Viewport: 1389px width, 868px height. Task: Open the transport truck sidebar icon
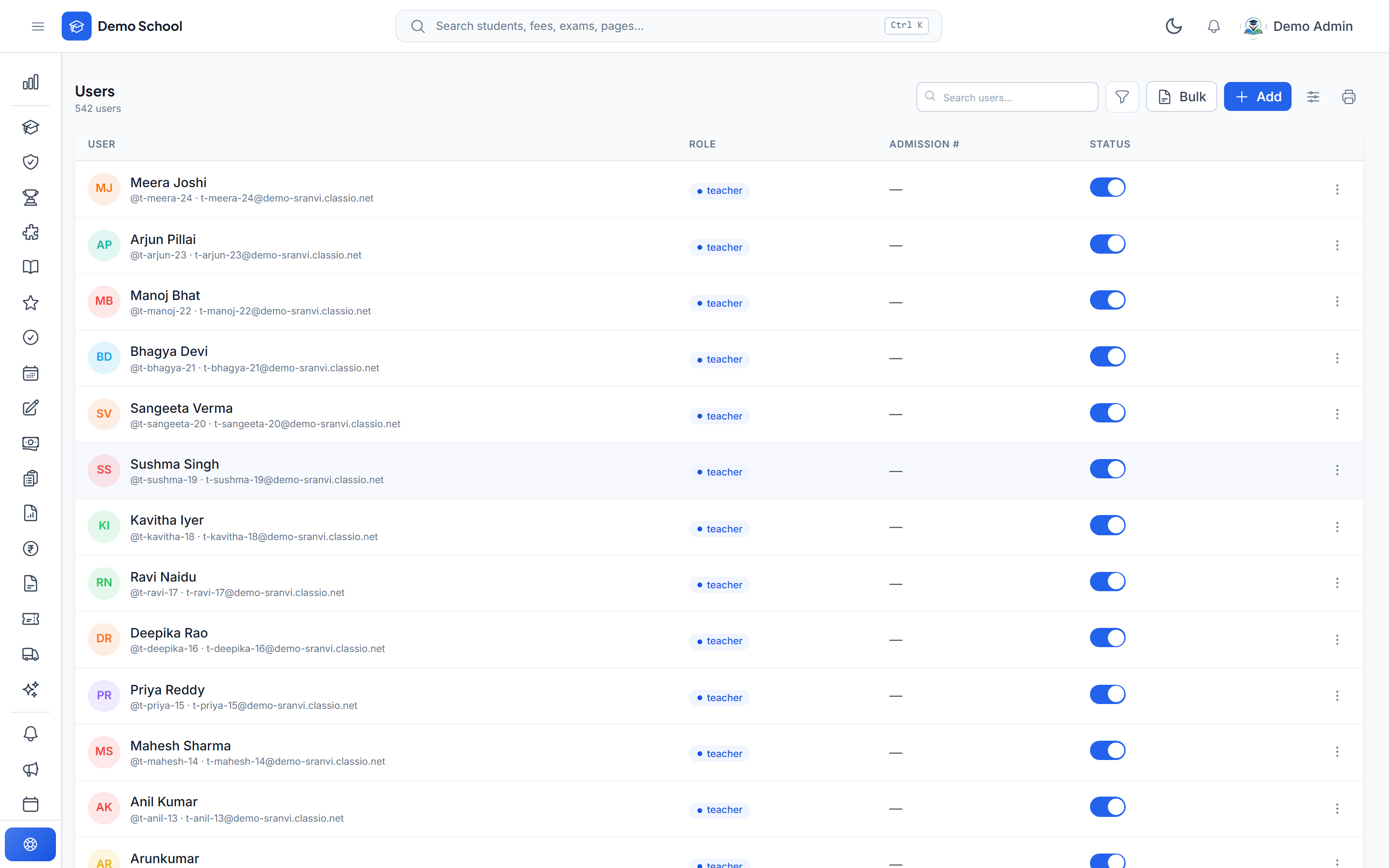tap(30, 654)
